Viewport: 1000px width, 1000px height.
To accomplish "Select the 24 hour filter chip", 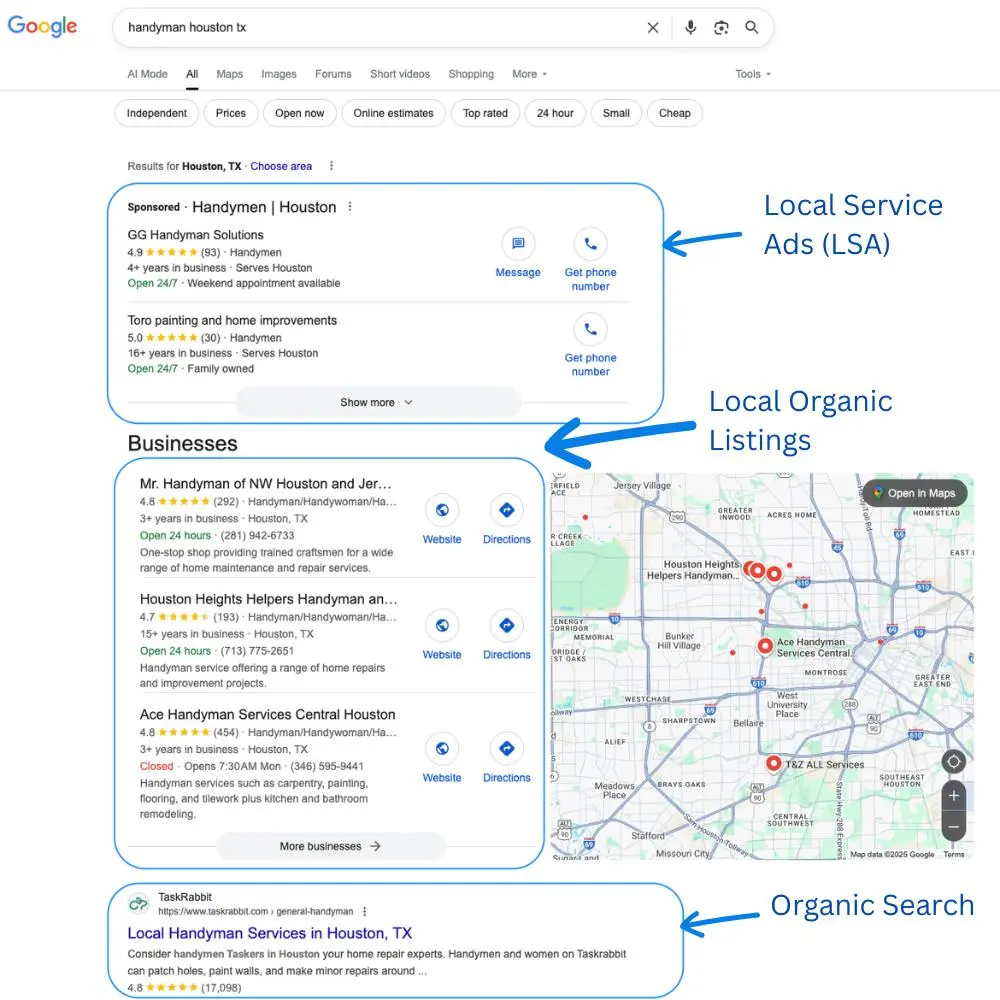I will tap(555, 113).
